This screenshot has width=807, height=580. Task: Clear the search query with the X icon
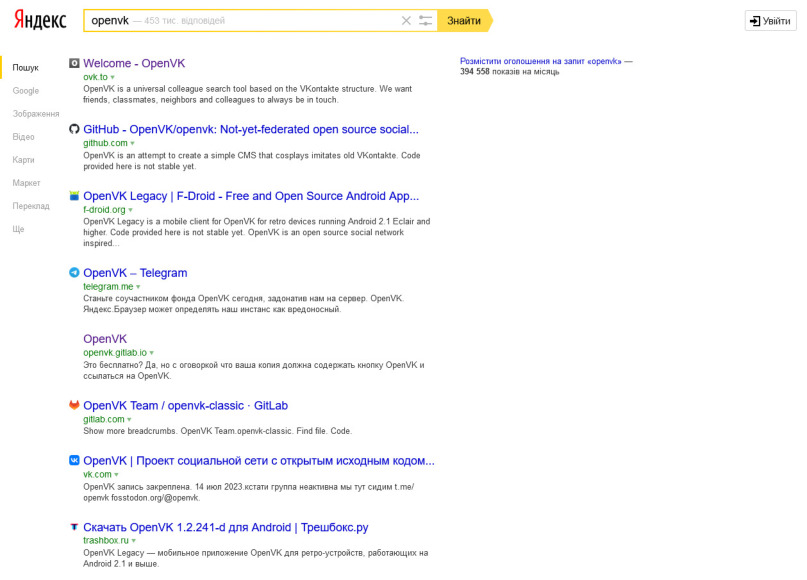(x=406, y=21)
